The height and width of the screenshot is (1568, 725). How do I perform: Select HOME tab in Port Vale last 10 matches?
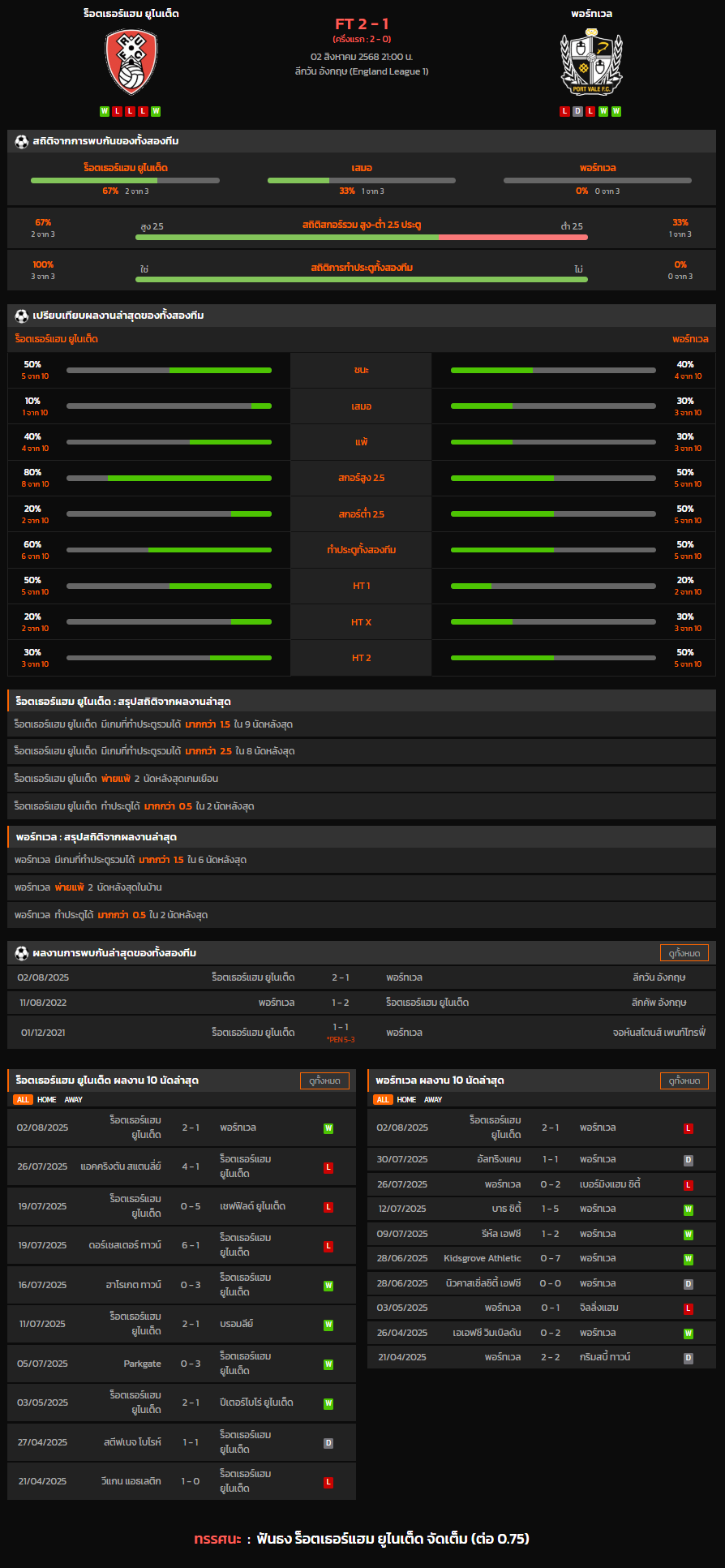click(407, 1100)
